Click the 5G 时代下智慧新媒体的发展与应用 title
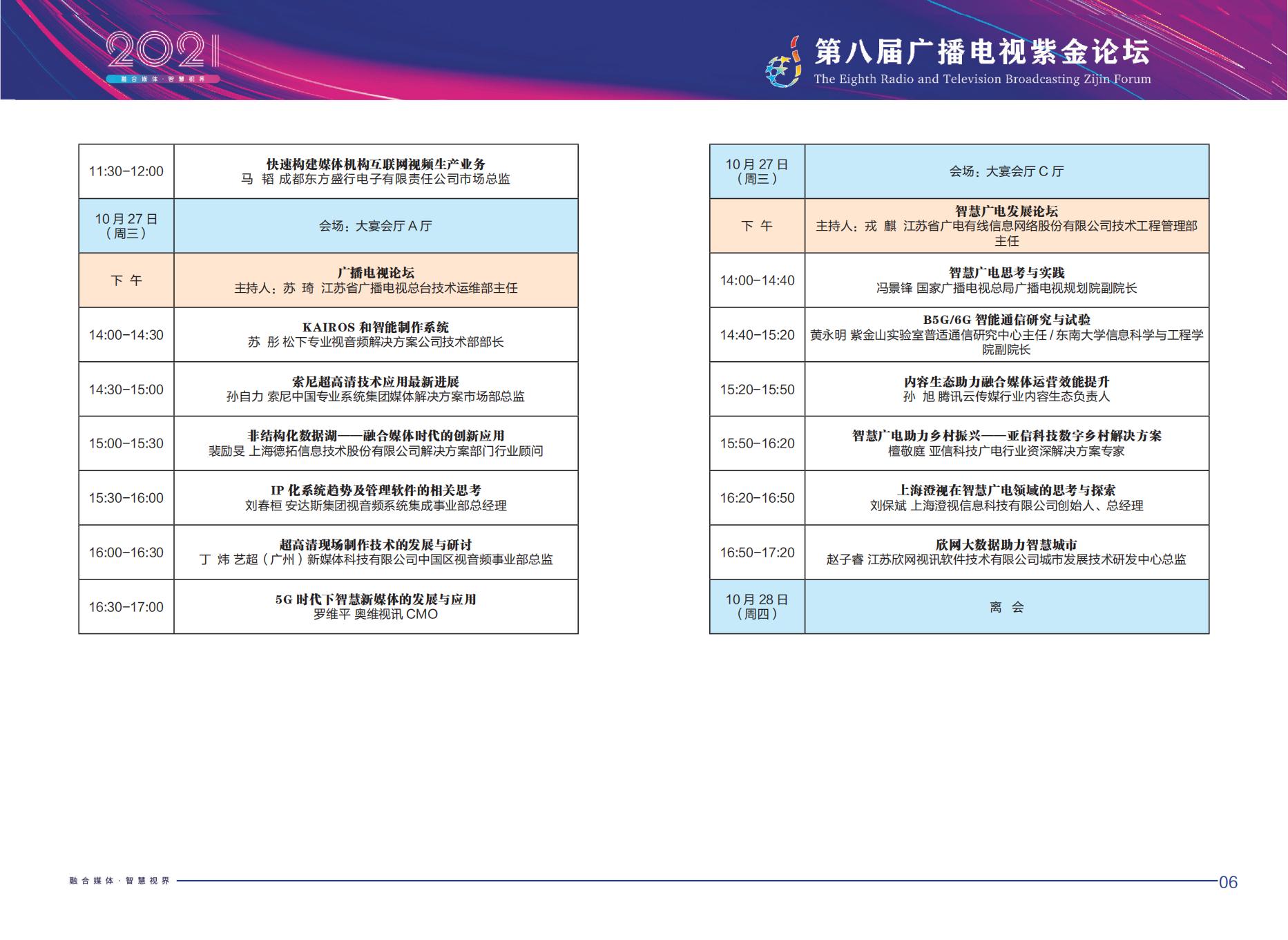This screenshot has width=1288, height=940. 376,600
